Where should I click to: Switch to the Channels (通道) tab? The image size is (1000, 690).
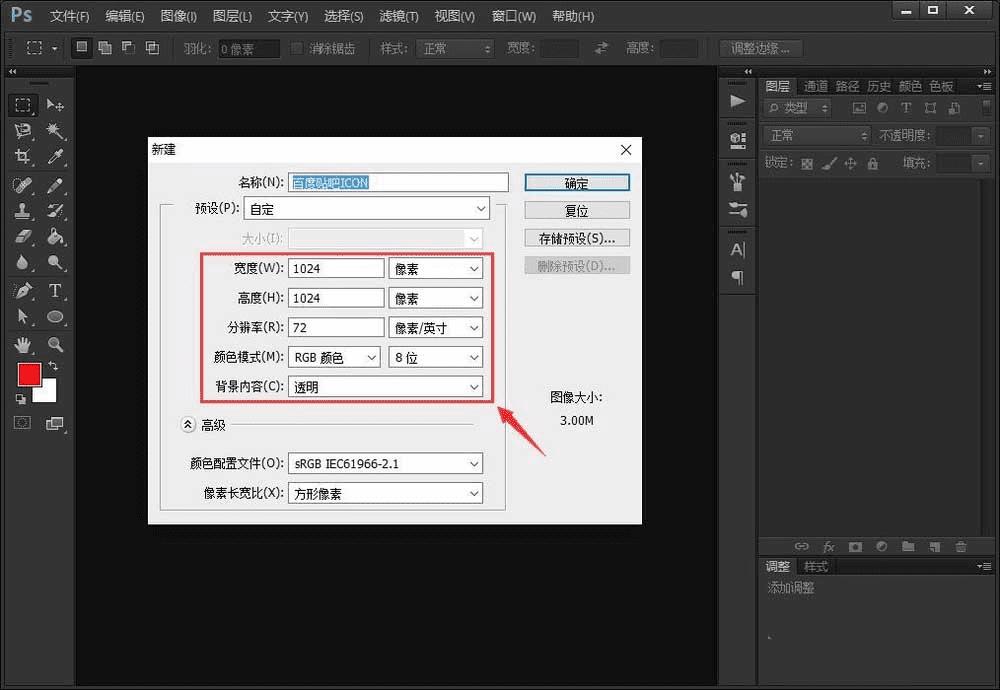point(815,86)
